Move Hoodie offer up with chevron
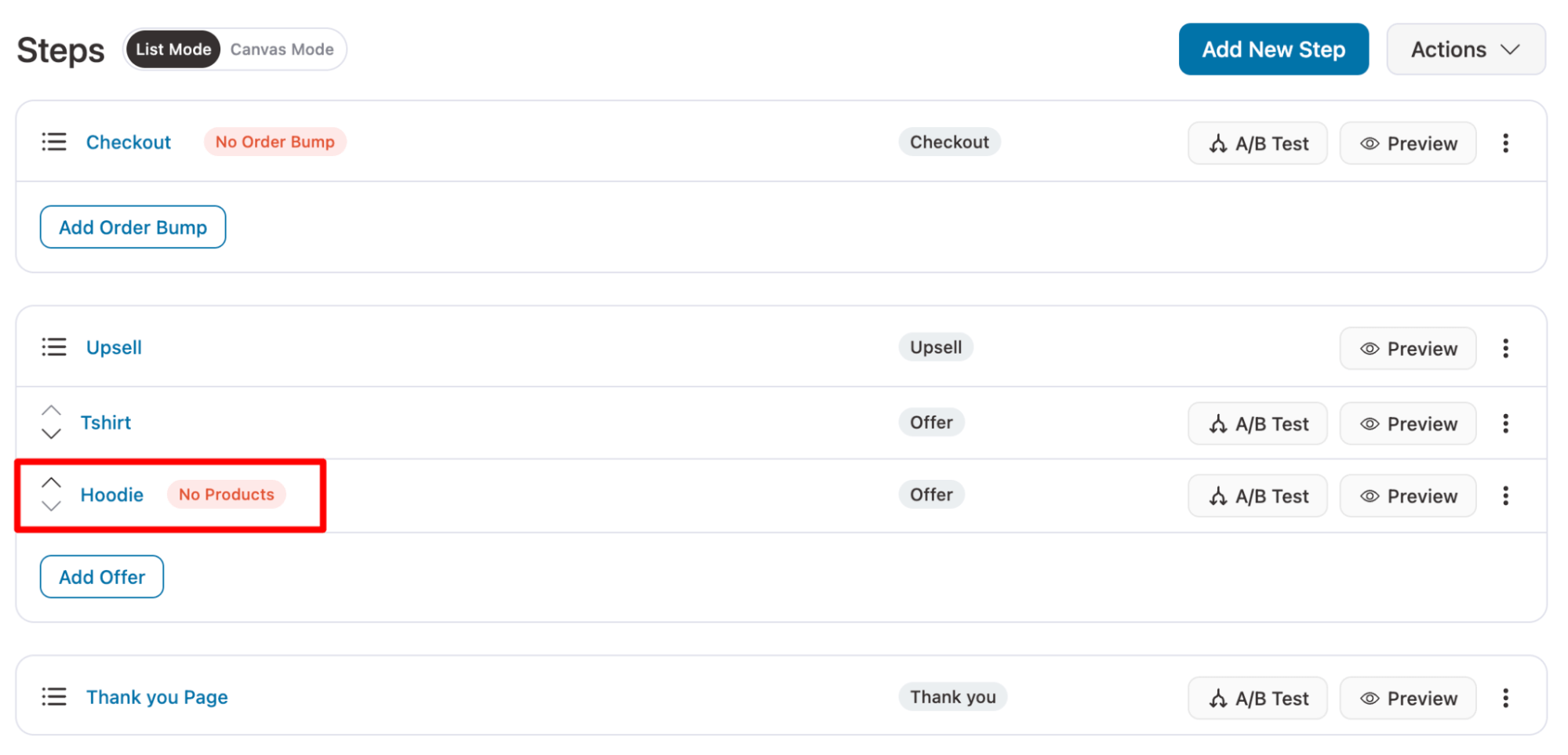The width and height of the screenshot is (1568, 755). [51, 482]
